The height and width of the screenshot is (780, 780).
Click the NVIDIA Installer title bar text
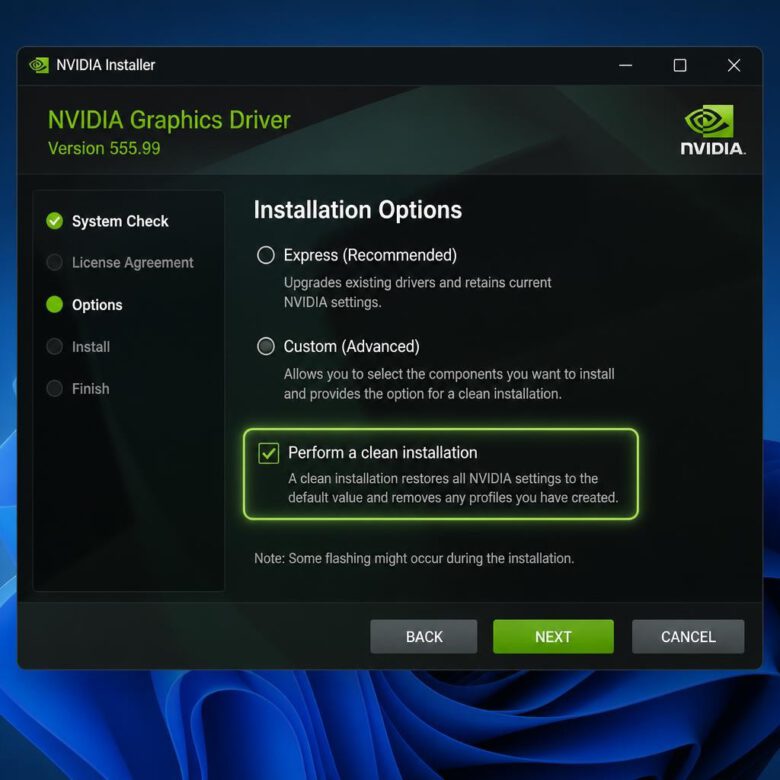[105, 65]
